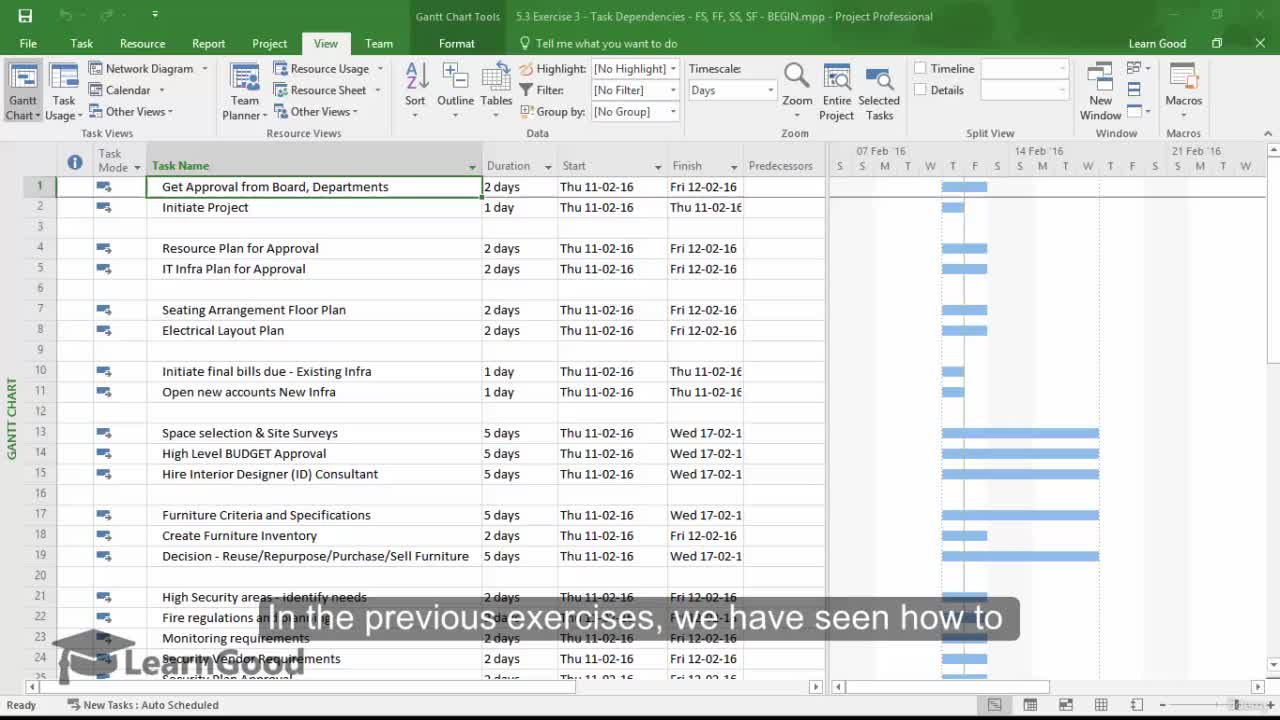Click the Tell me lightbulb search box
The height and width of the screenshot is (720, 1280).
click(598, 44)
